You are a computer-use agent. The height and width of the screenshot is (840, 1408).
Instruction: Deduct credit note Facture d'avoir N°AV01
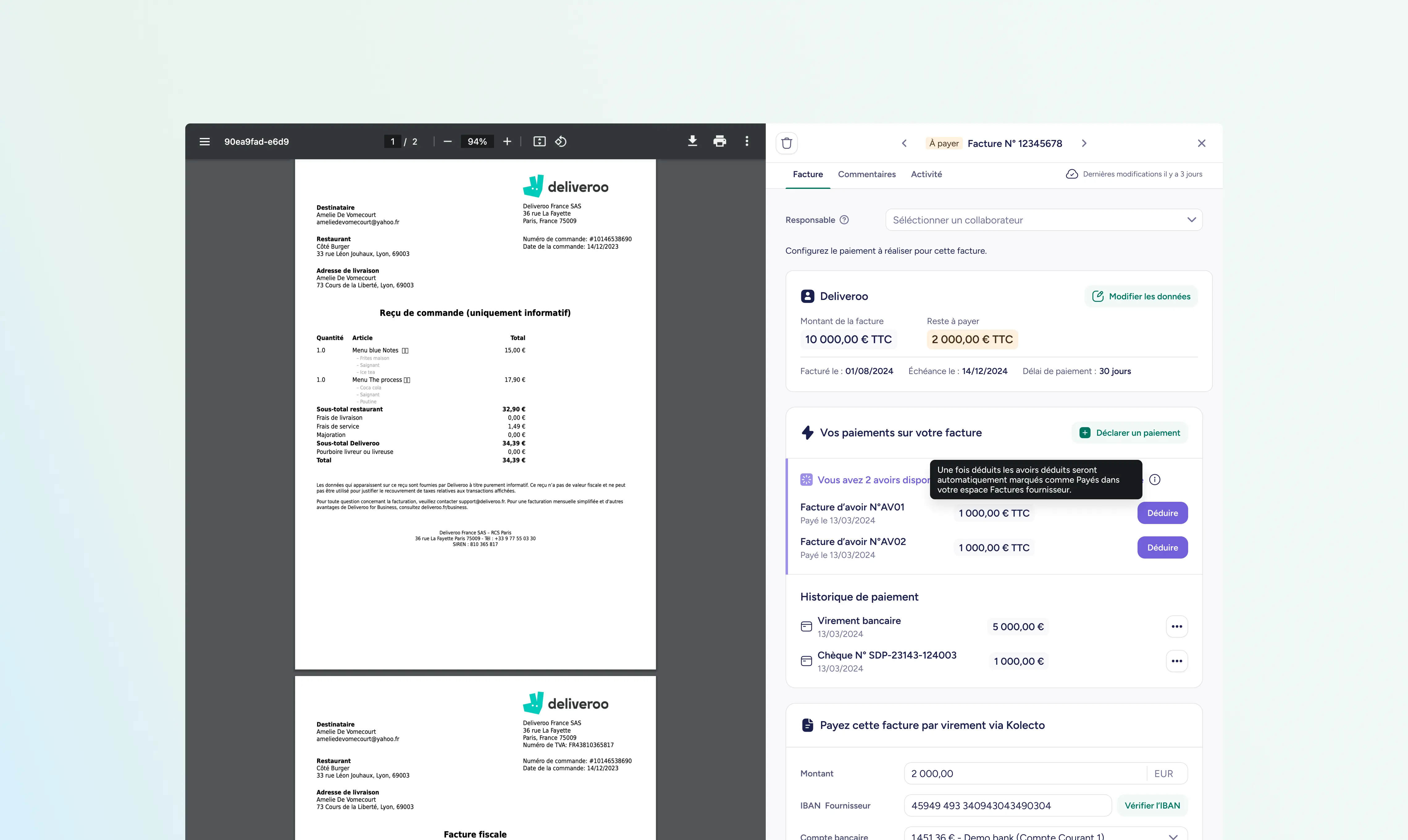pos(1162,514)
